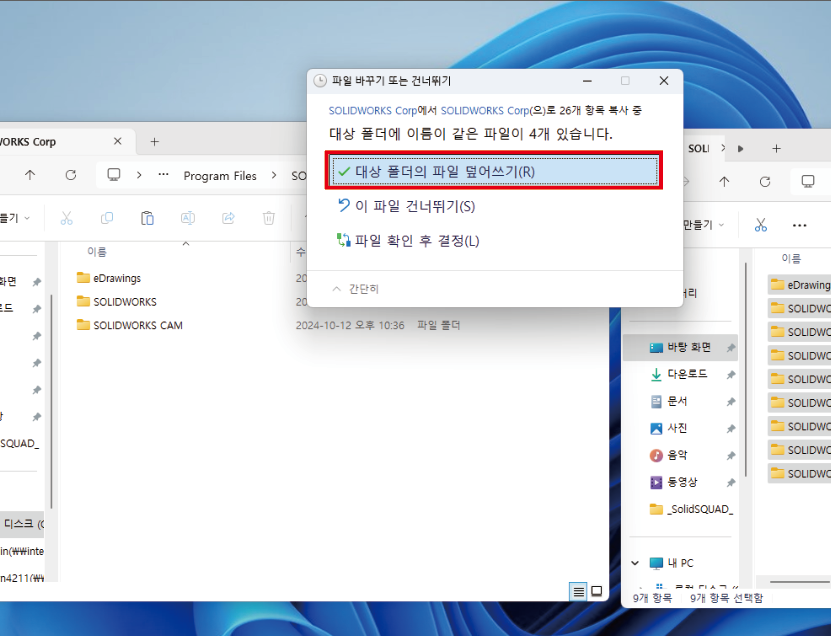The height and width of the screenshot is (636, 831).
Task: Click Rename icon in left Explorer toolbar
Action: click(188, 218)
